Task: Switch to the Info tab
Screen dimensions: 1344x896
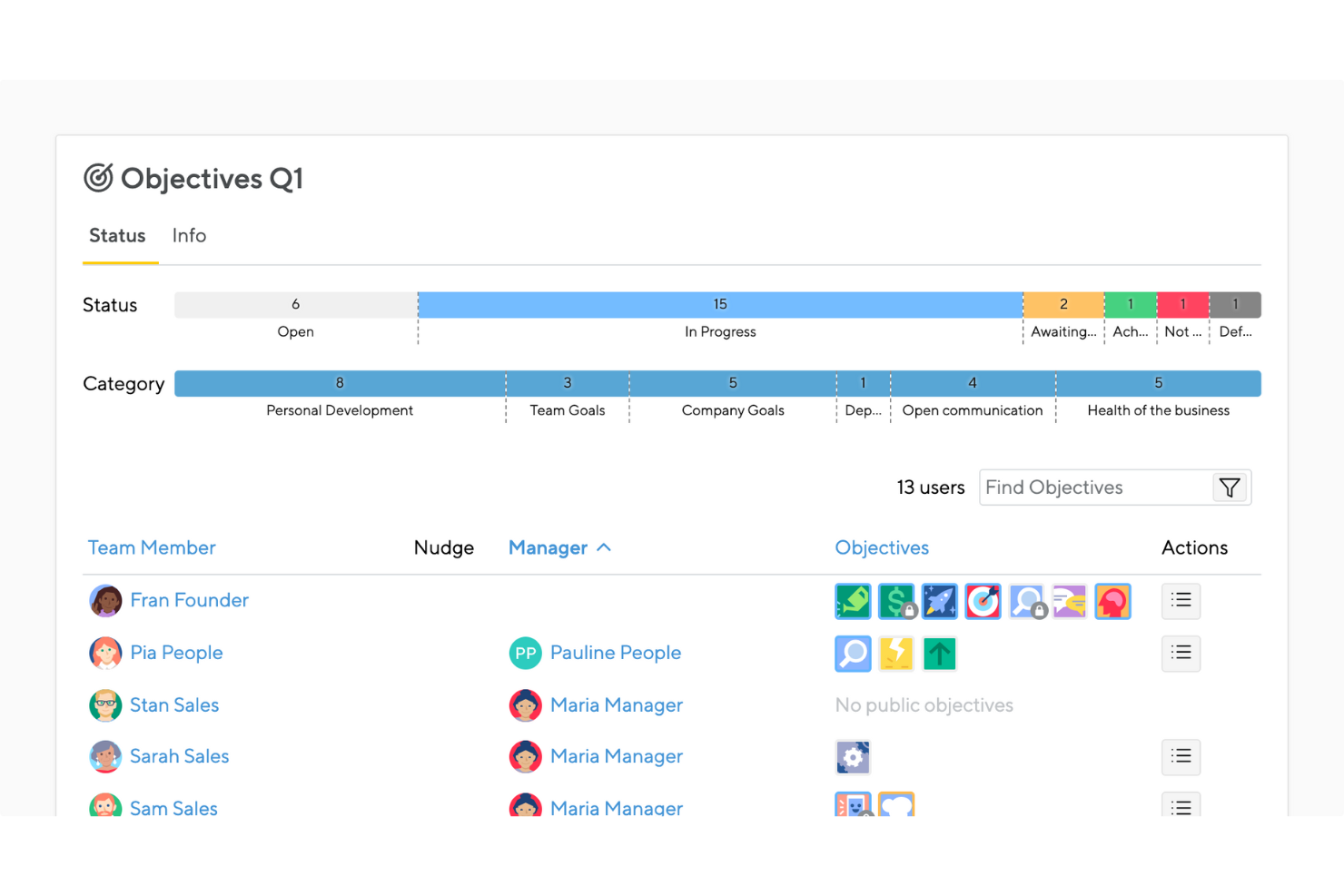Action: coord(189,236)
